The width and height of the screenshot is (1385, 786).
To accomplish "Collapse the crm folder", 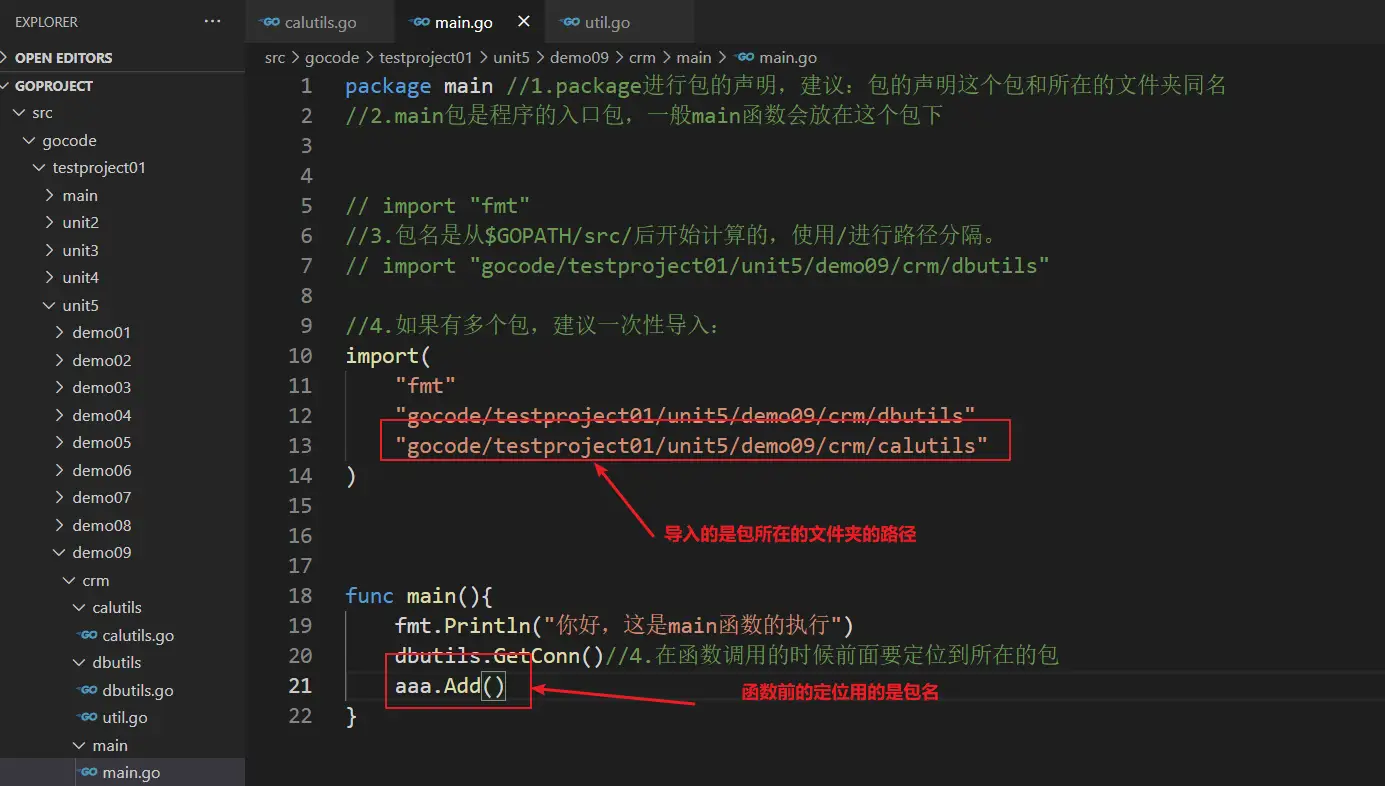I will pos(95,580).
